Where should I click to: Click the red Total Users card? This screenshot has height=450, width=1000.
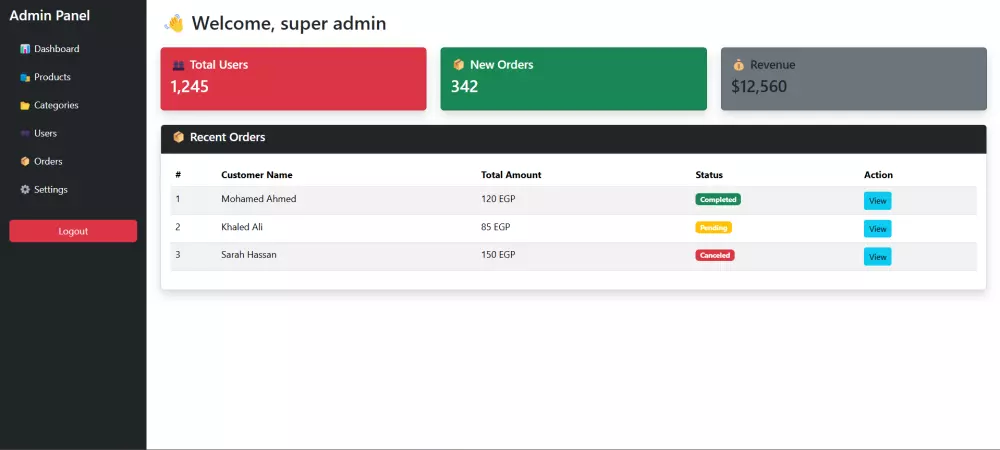pyautogui.click(x=293, y=79)
